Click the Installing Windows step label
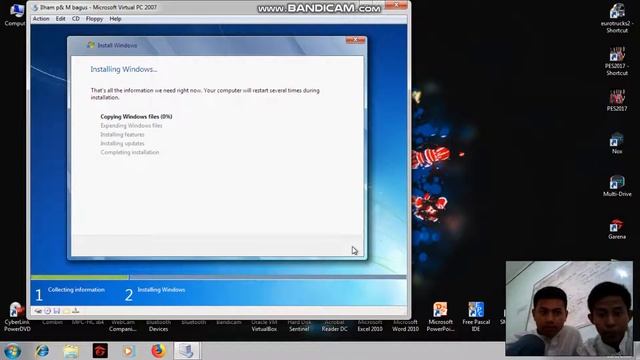The image size is (640, 360). 161,290
